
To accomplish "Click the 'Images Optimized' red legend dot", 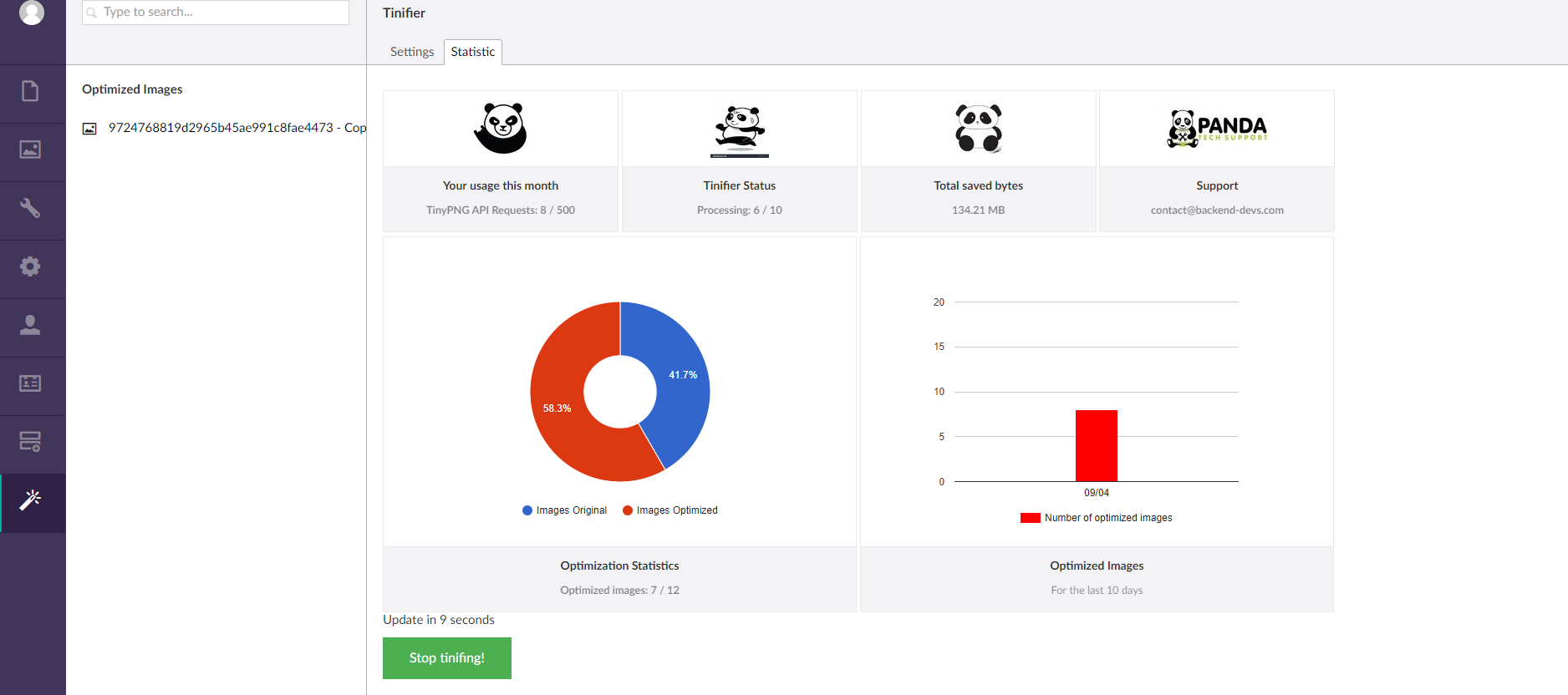I will click(x=628, y=510).
